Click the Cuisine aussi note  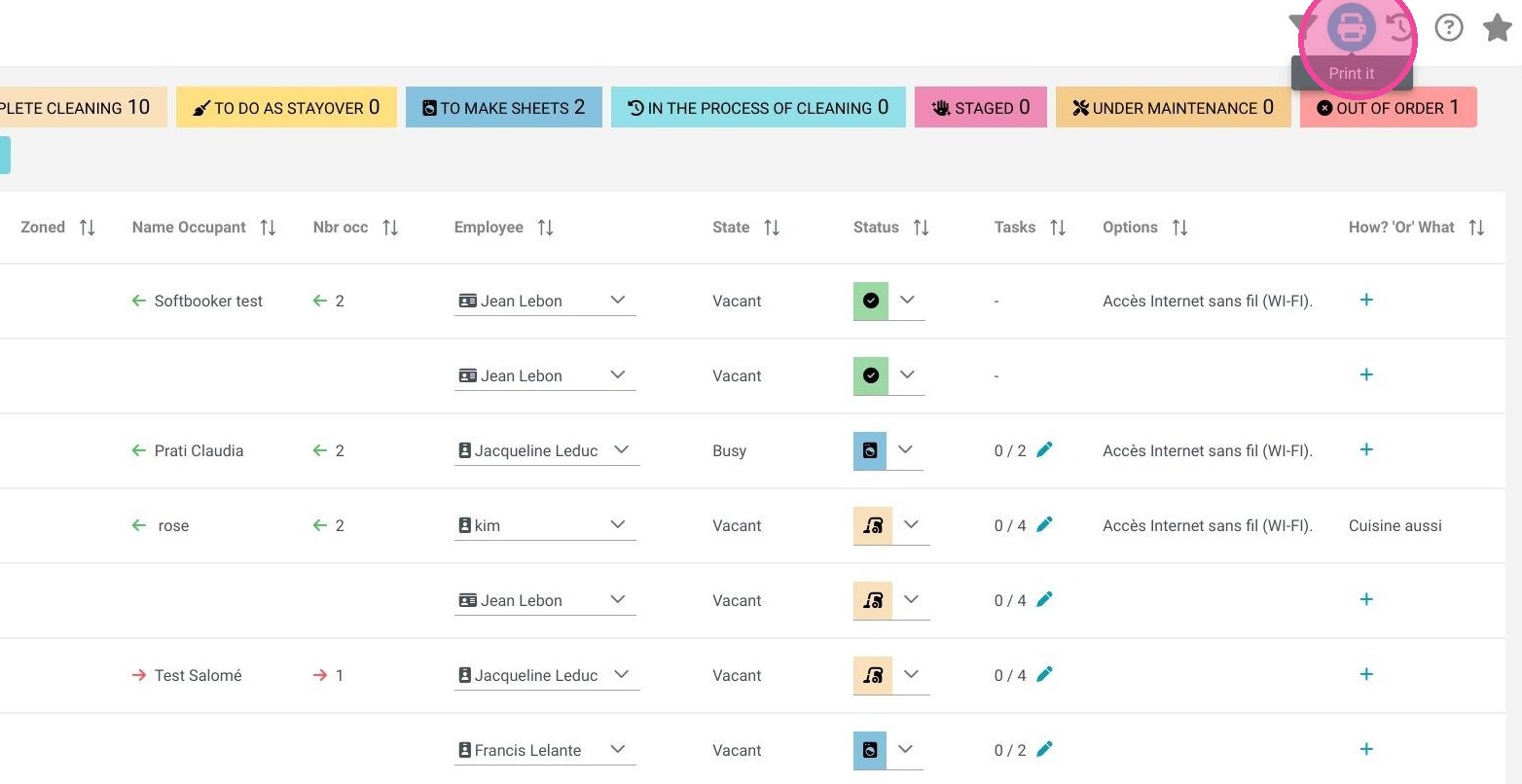coord(1395,525)
